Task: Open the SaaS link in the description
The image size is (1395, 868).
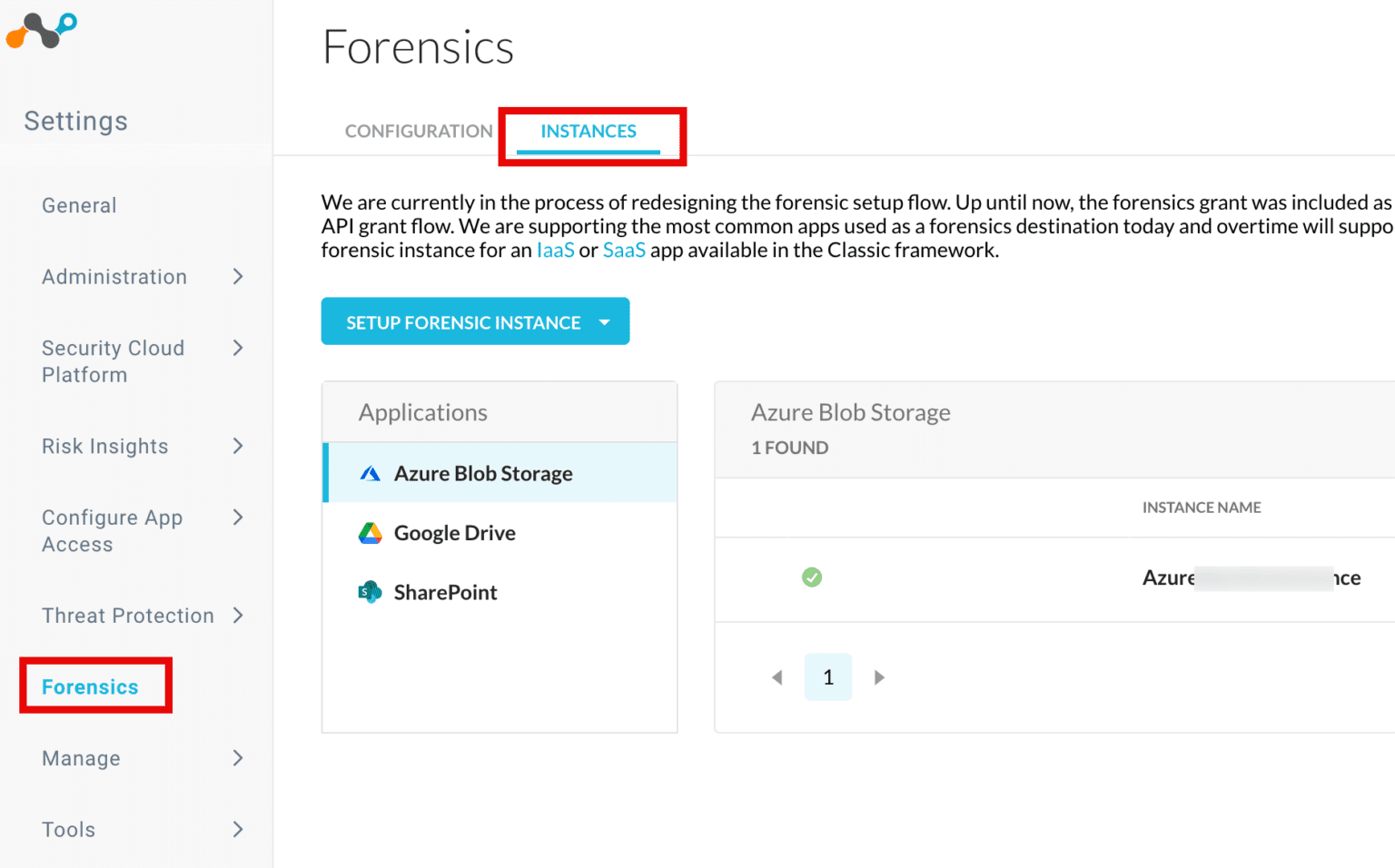Action: pos(624,250)
